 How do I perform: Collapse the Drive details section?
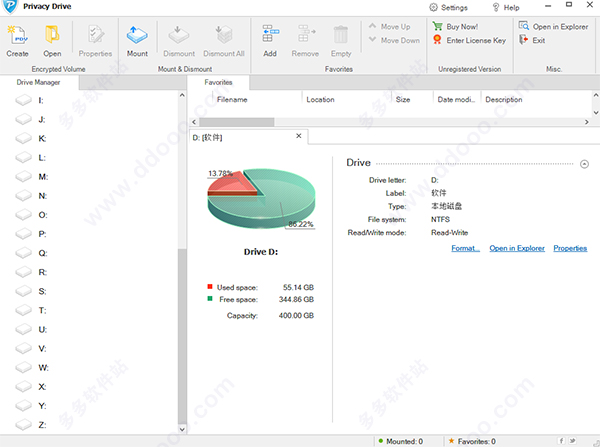point(584,164)
